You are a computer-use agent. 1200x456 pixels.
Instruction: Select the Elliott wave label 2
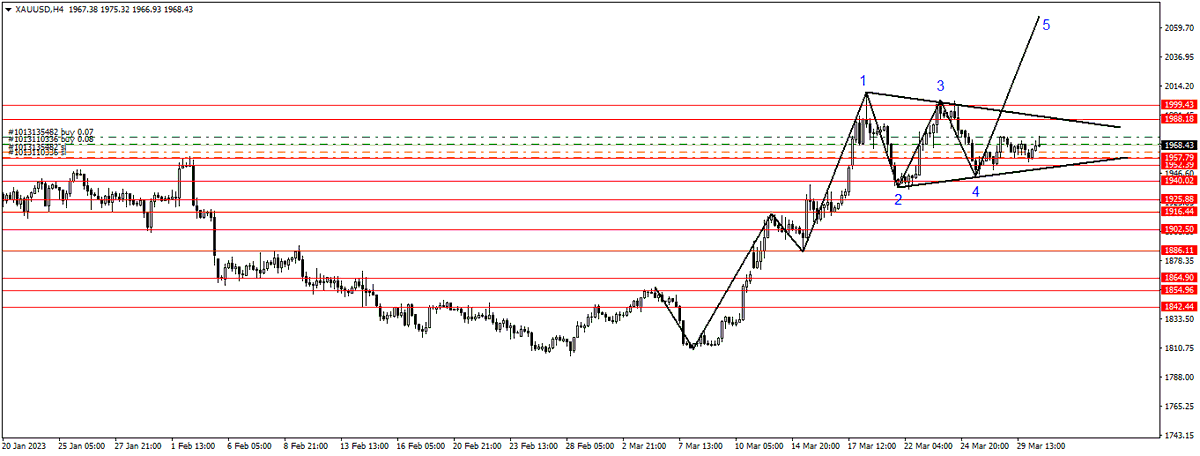tap(898, 199)
